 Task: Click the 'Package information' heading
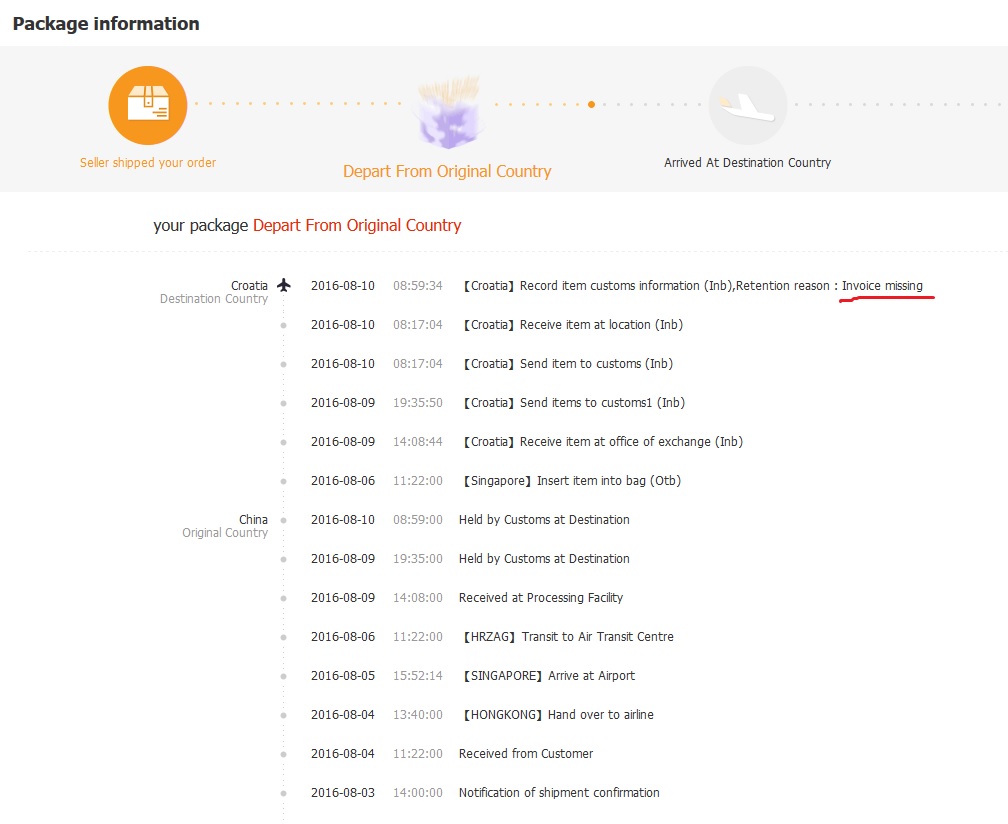click(106, 24)
